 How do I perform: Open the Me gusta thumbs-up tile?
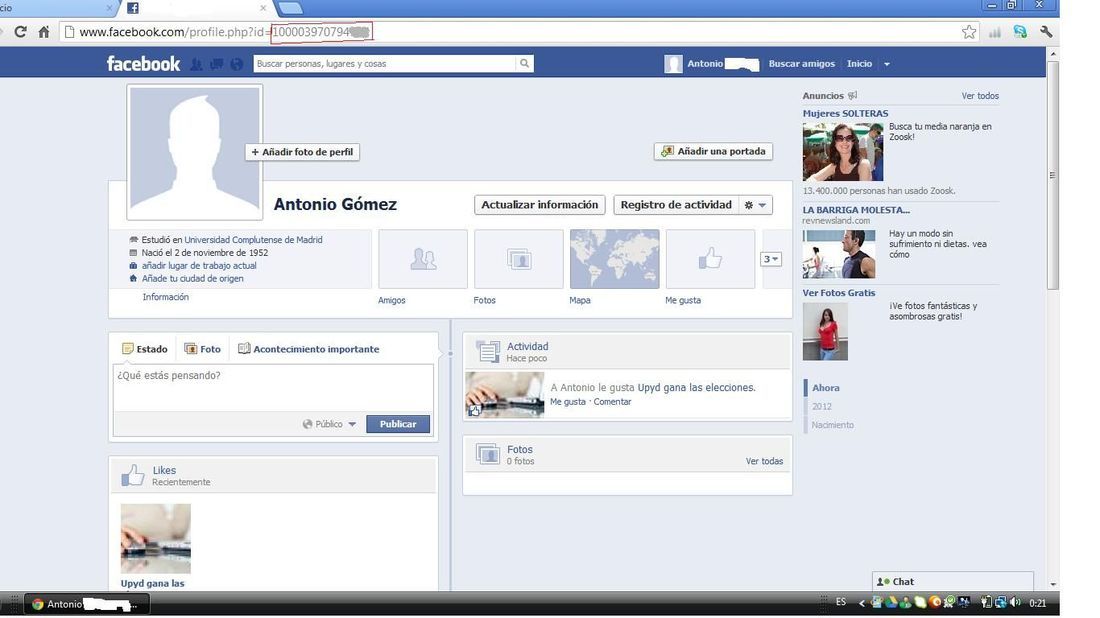[710, 259]
